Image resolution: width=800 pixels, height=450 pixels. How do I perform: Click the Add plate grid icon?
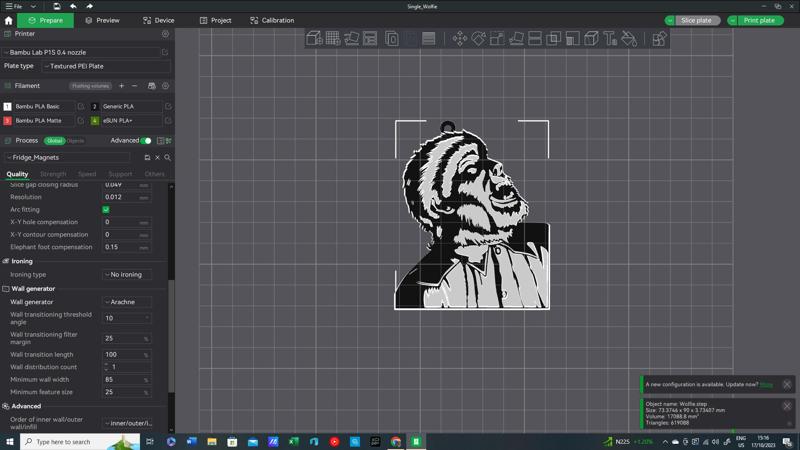coord(333,38)
